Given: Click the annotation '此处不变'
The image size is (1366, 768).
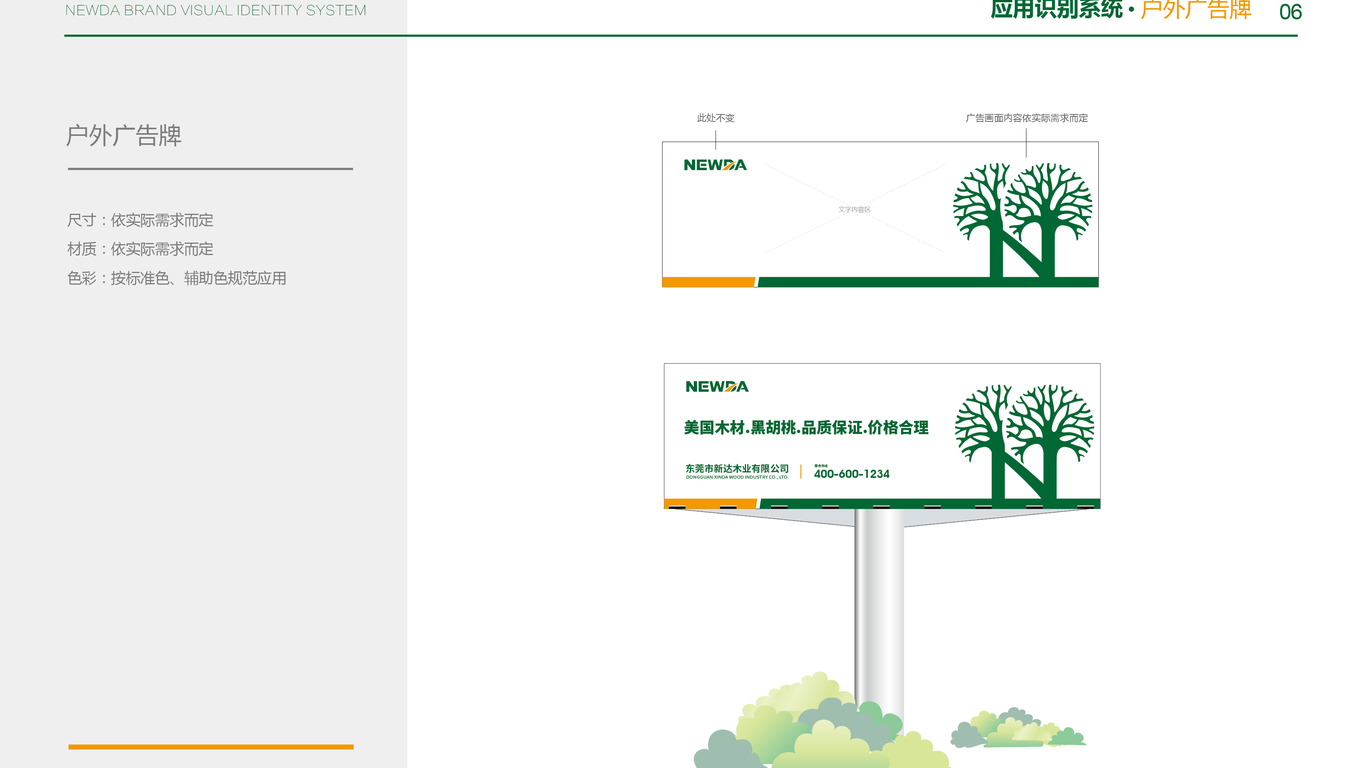Looking at the screenshot, I should tap(716, 118).
